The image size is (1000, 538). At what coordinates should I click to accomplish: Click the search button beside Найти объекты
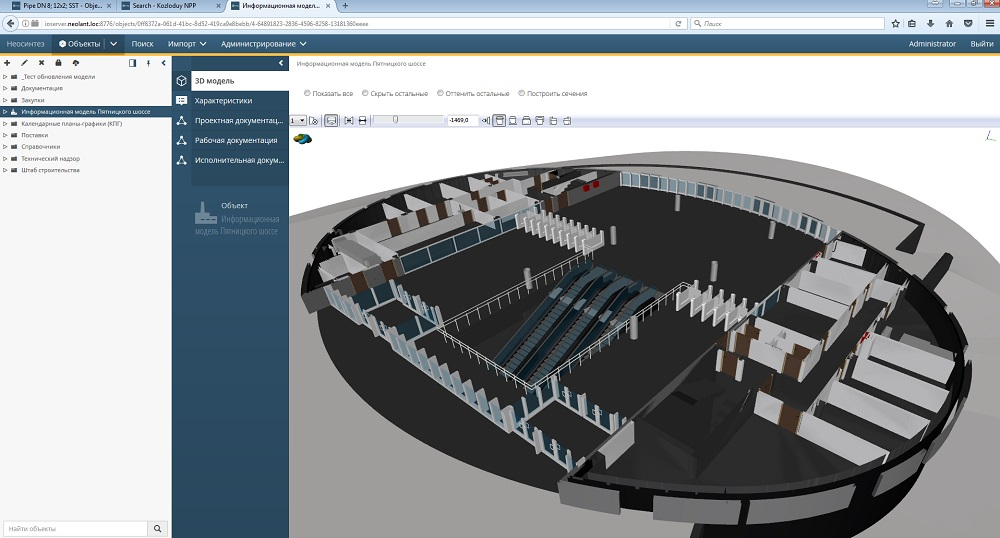[158, 528]
